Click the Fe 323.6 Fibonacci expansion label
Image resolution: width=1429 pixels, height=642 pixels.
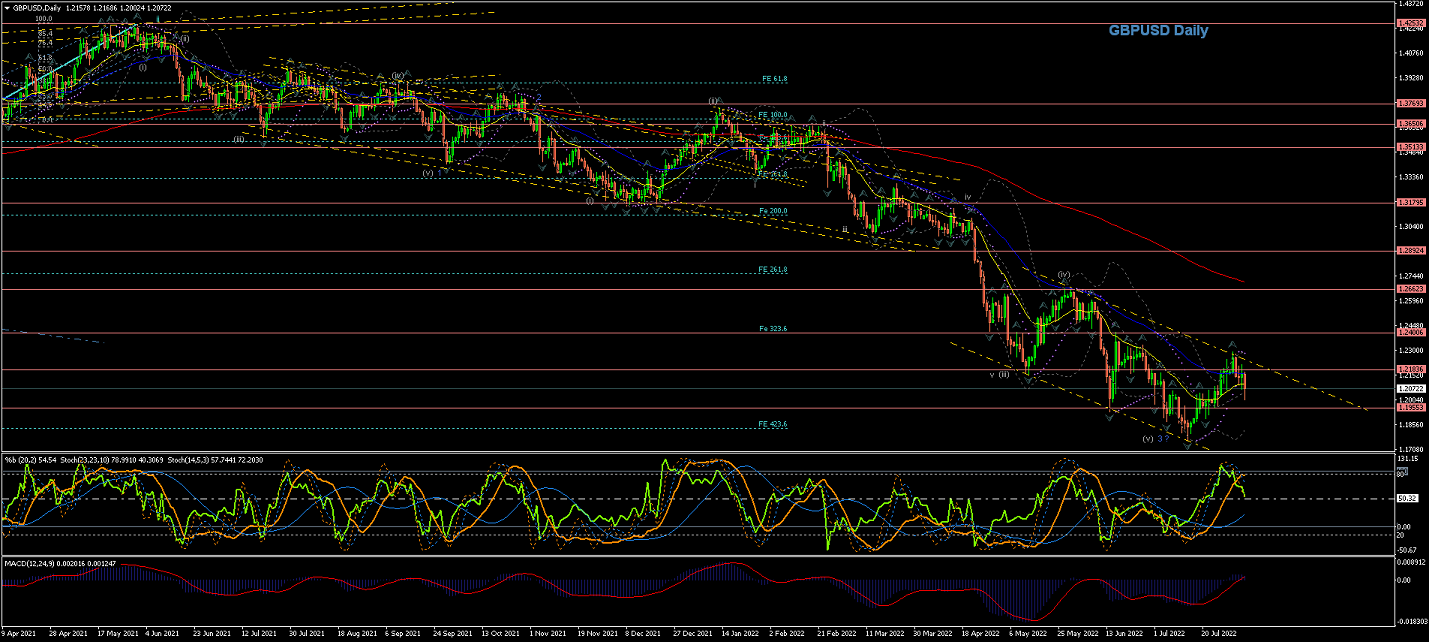coord(773,328)
